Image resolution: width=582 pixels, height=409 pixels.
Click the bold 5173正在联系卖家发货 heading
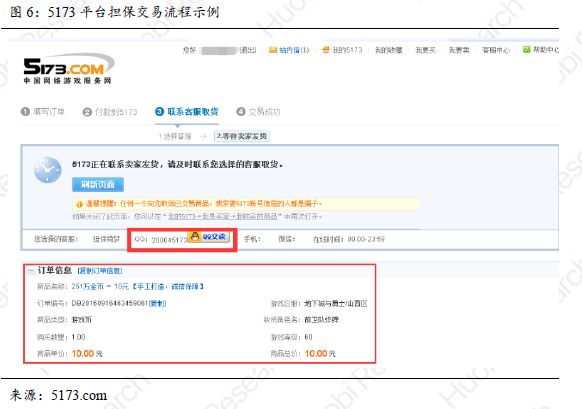(177, 164)
